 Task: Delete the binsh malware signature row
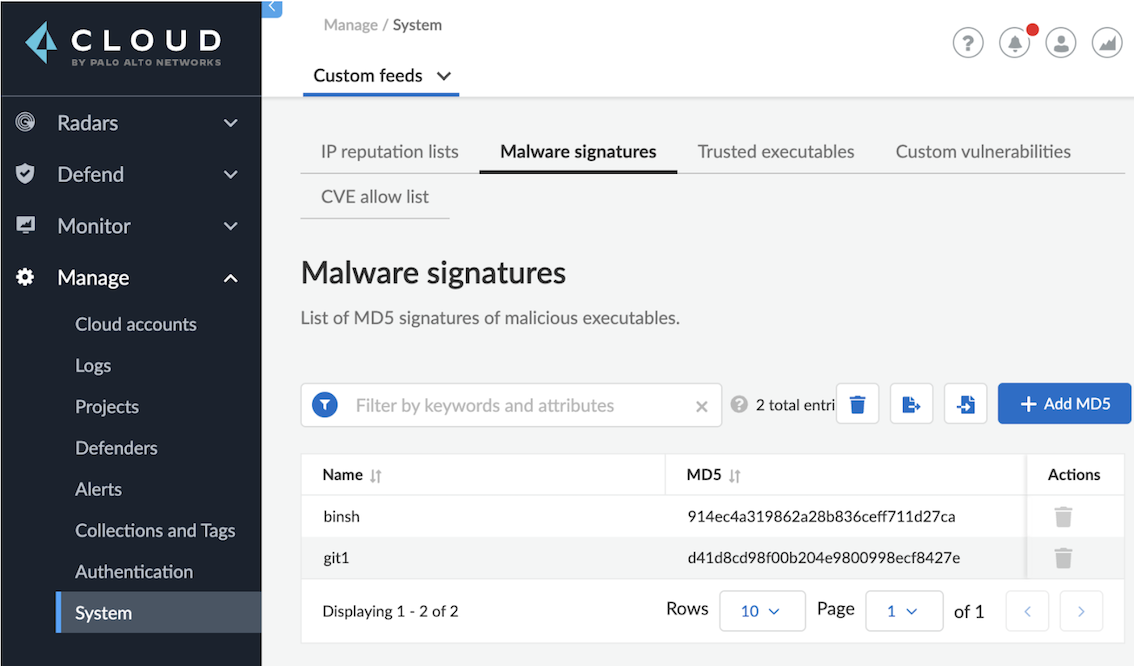click(1063, 517)
